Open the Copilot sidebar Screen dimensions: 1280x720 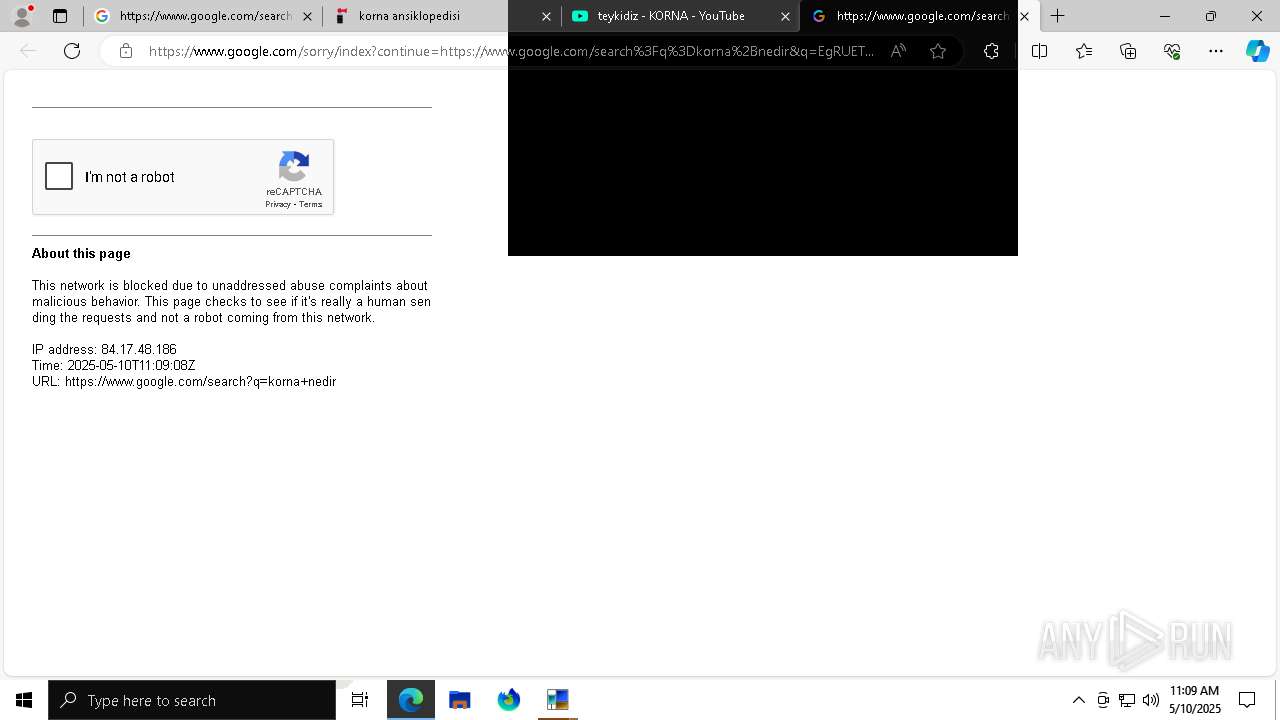[x=1257, y=51]
